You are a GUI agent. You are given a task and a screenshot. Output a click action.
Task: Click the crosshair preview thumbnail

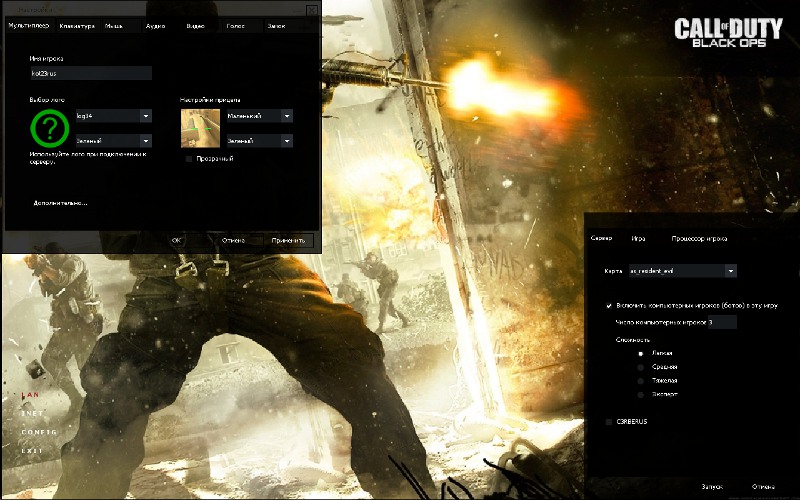point(201,129)
